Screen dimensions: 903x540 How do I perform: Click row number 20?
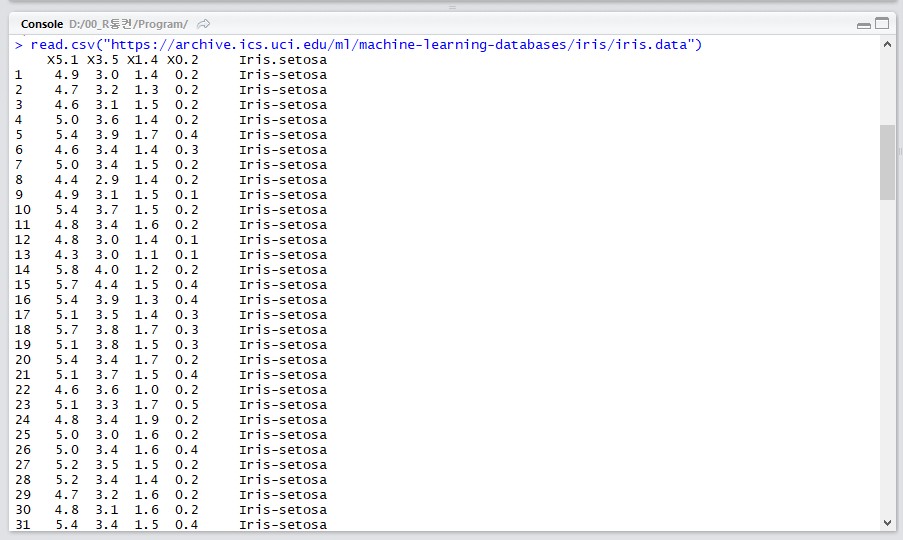[22, 360]
